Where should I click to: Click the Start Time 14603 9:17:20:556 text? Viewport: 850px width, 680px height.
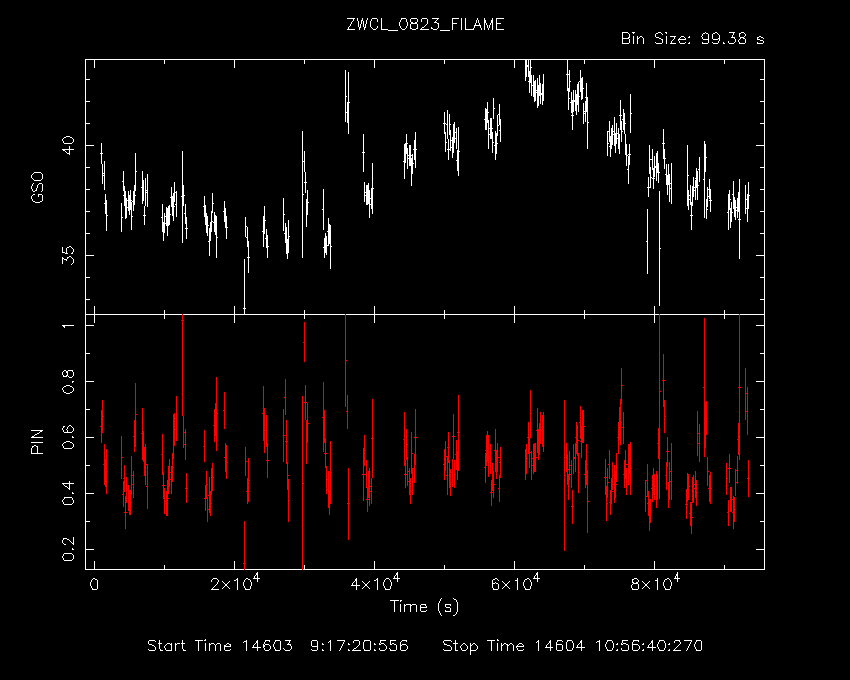coord(278,646)
